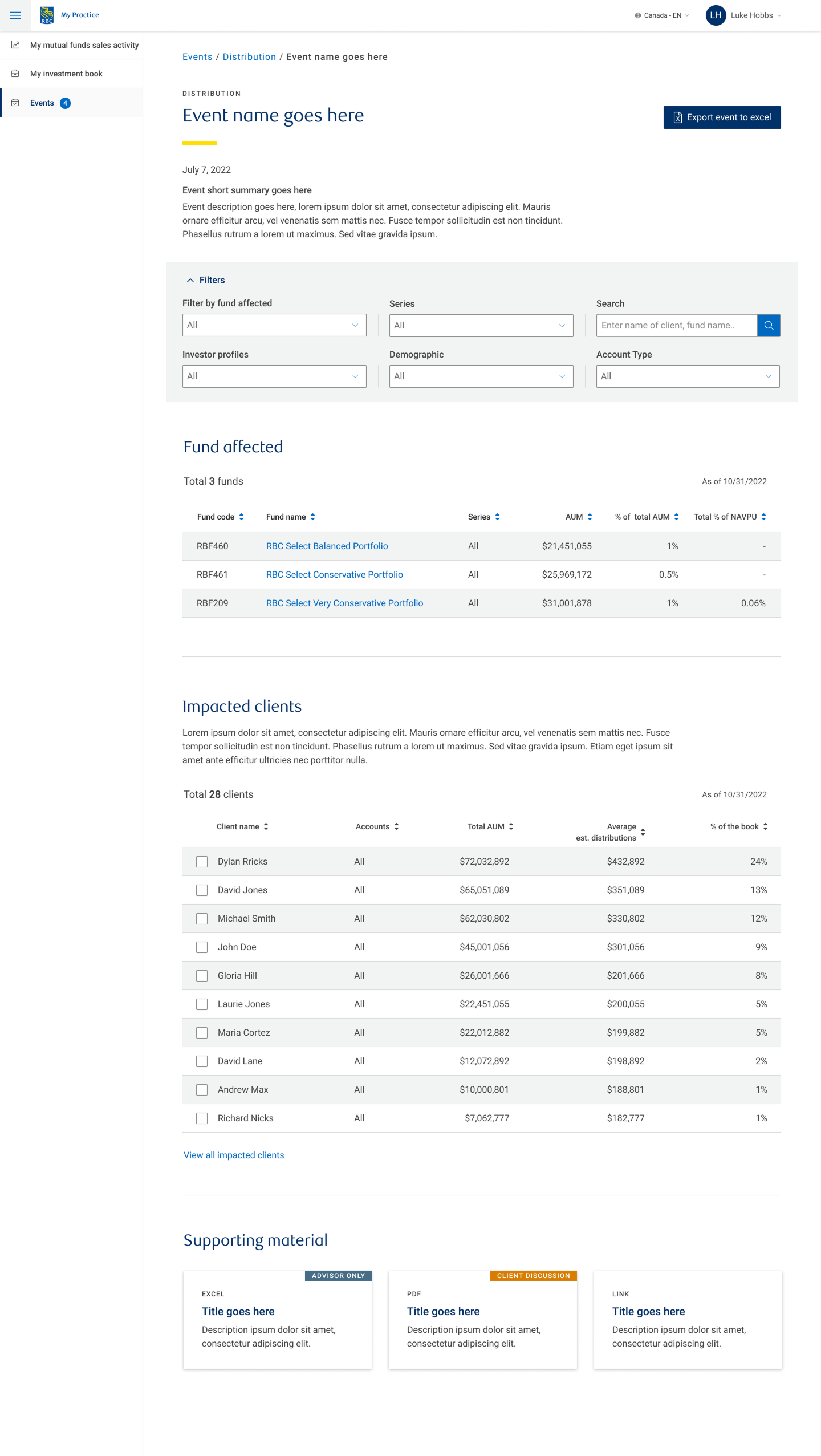Click fund code RBF460

click(x=213, y=546)
